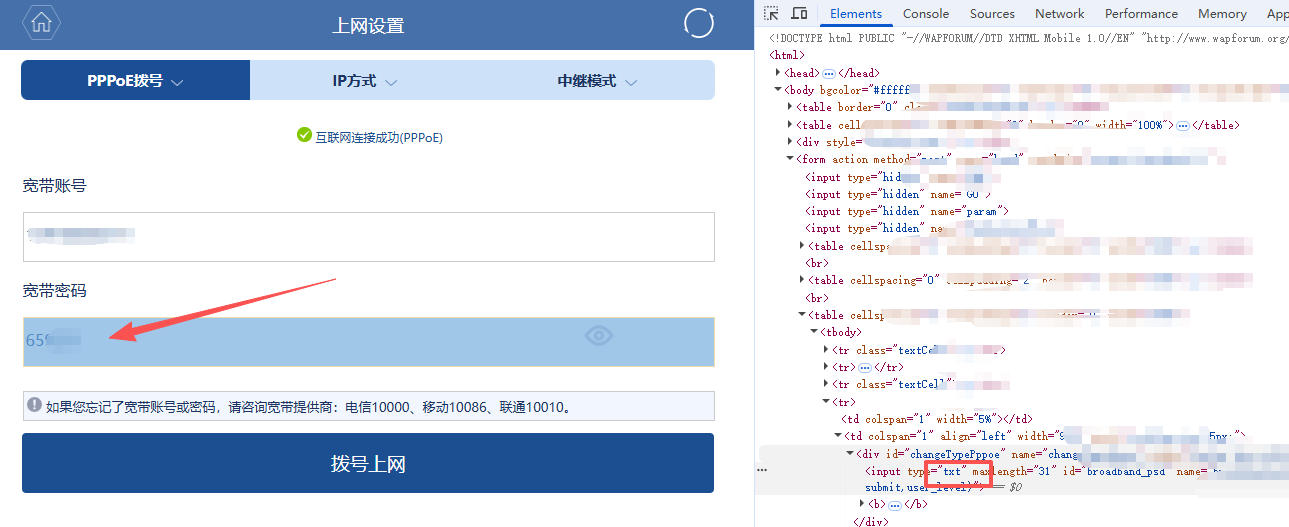The image size is (1289, 527).
Task: Click the circular refresh icon in the header
Action: (x=699, y=24)
